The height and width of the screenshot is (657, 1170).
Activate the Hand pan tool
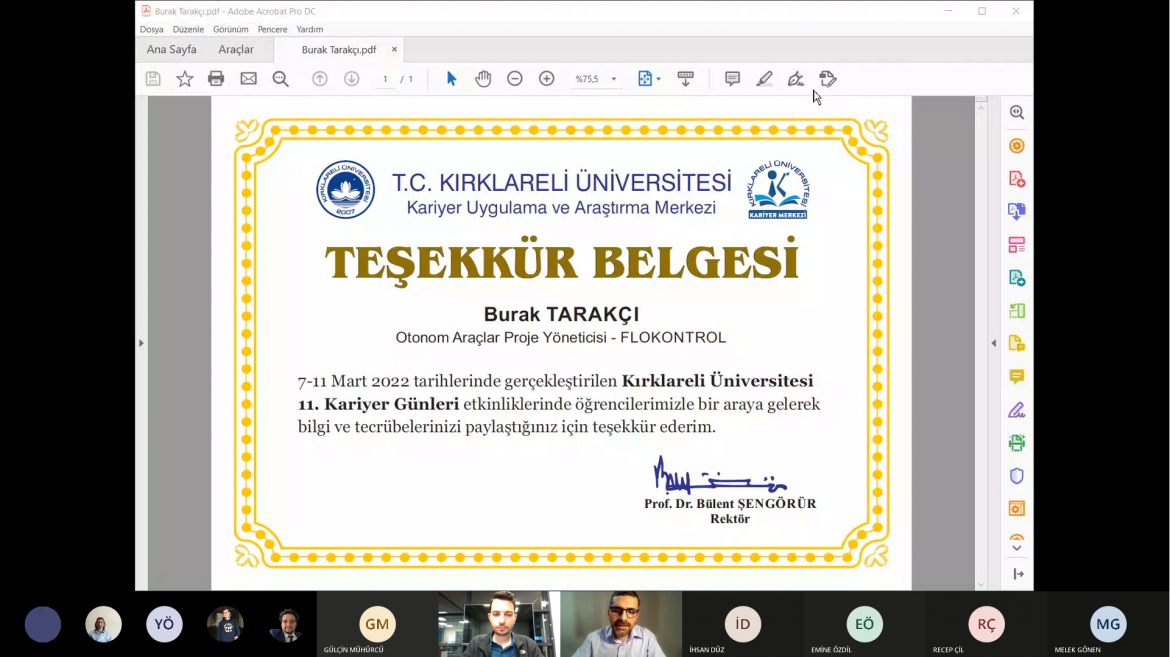tap(483, 78)
